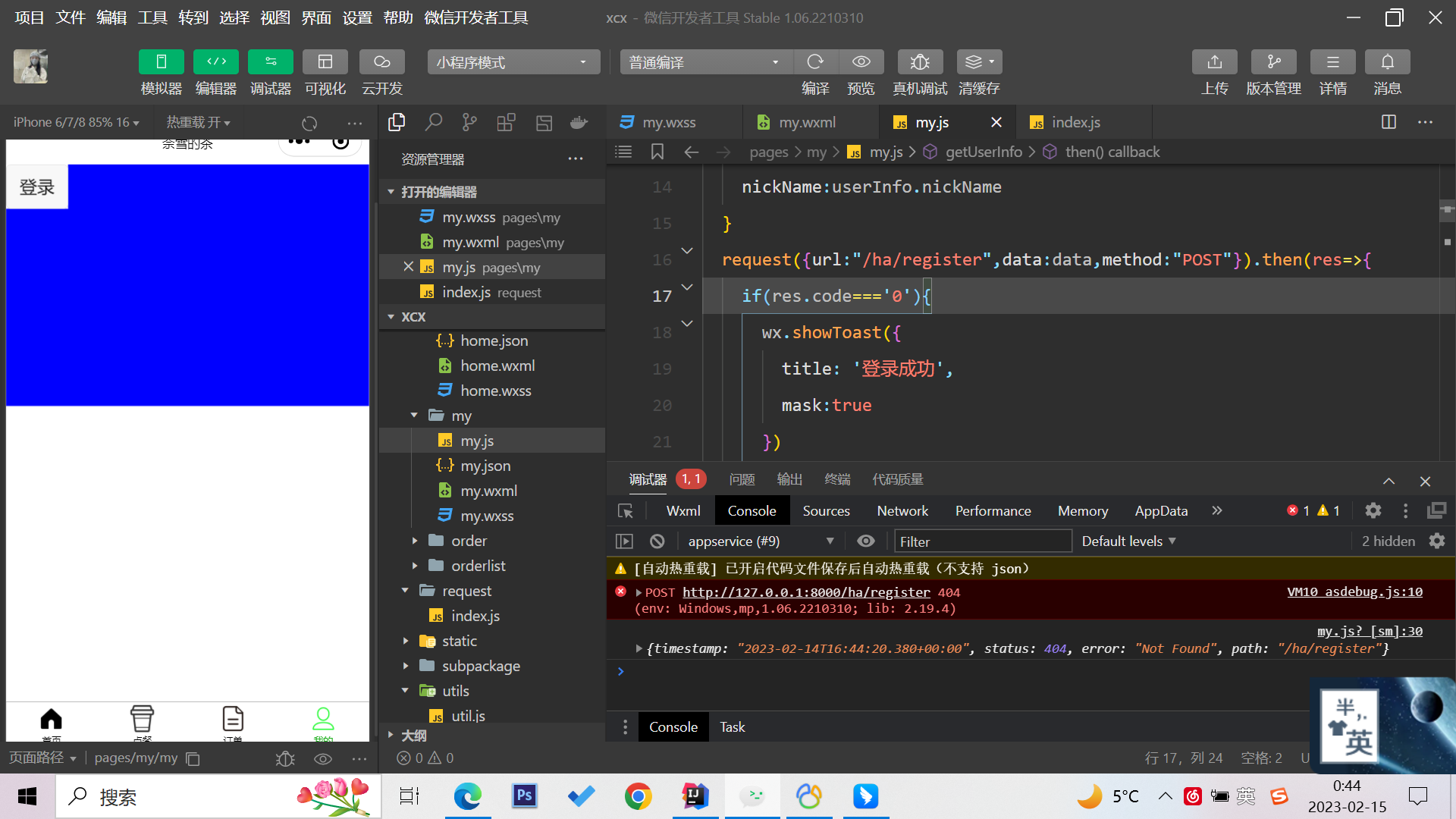Click the split editor icon

point(1389,122)
